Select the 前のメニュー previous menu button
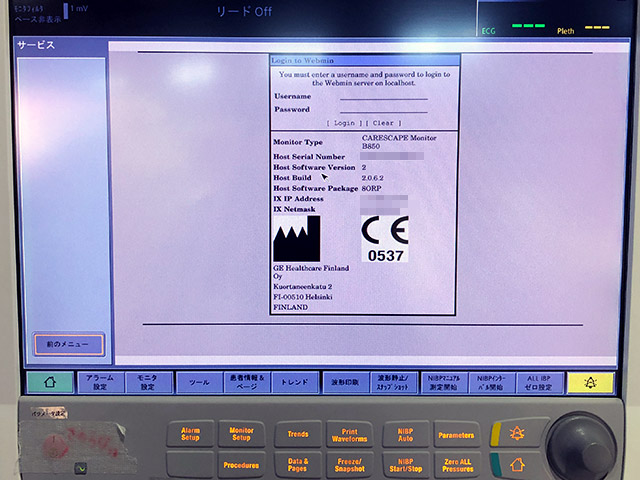 coord(68,344)
